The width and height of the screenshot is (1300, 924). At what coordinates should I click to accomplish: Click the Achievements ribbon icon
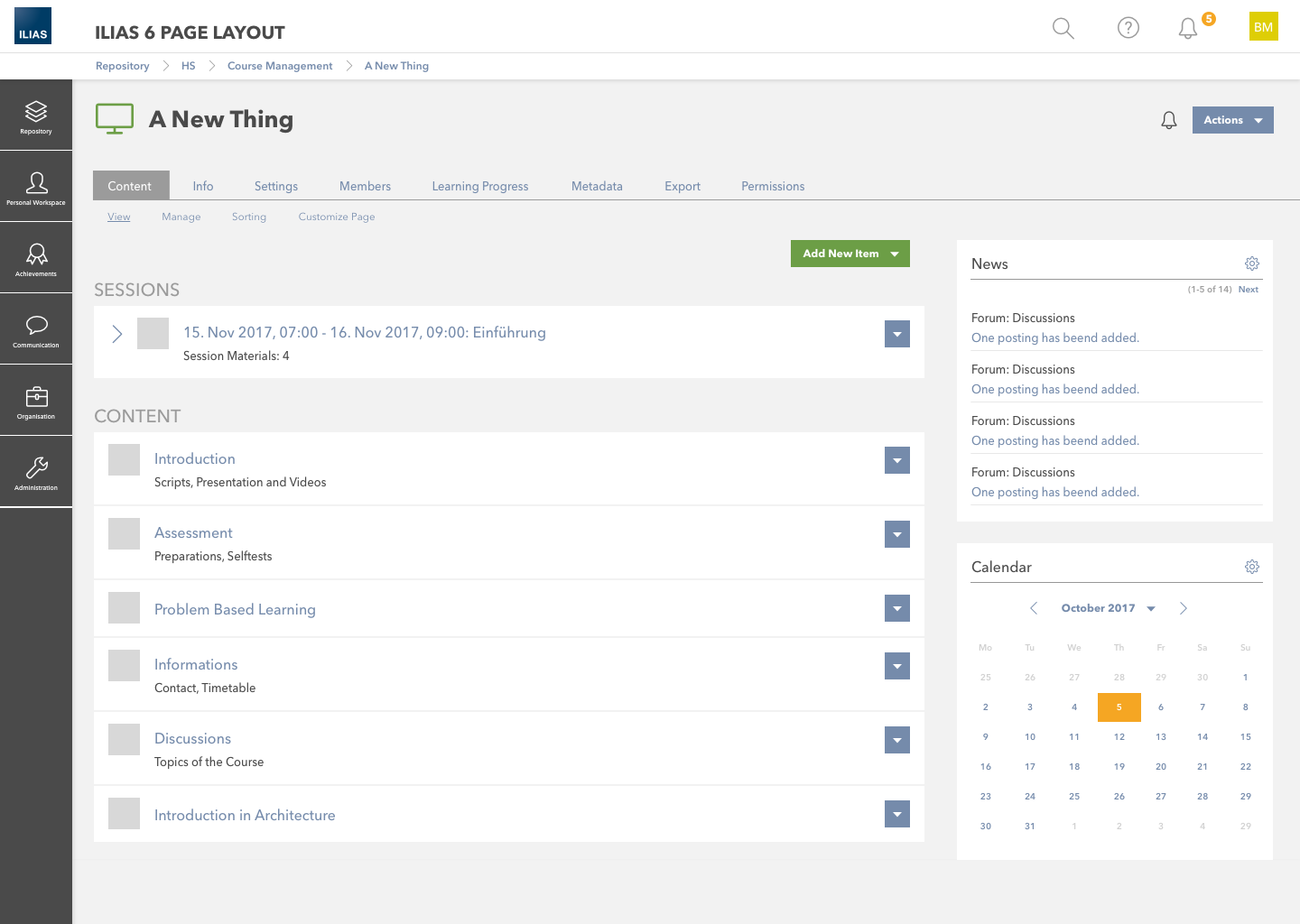[x=36, y=258]
